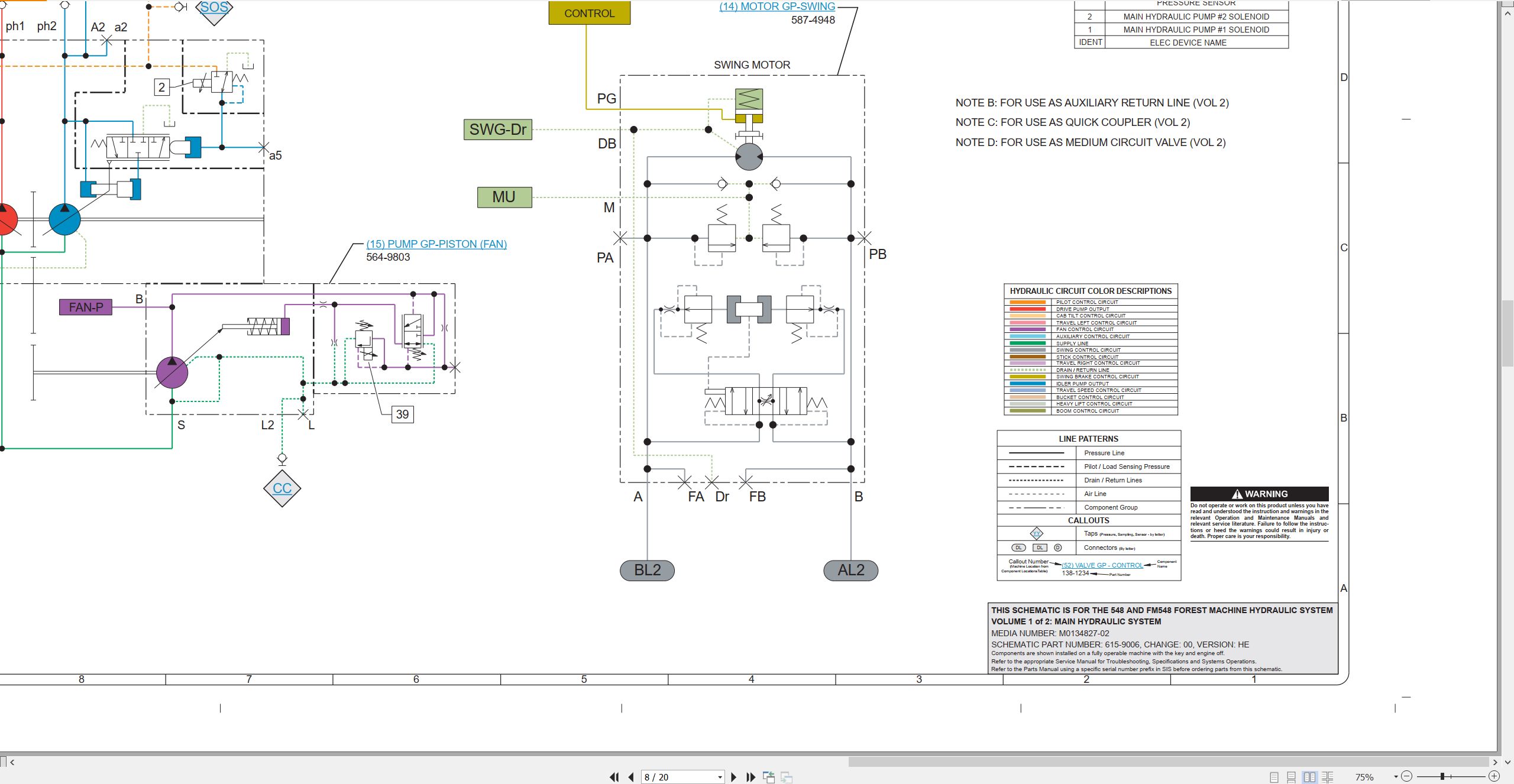This screenshot has height=784, width=1514.
Task: Click the callout box numbered 2
Action: tap(161, 87)
